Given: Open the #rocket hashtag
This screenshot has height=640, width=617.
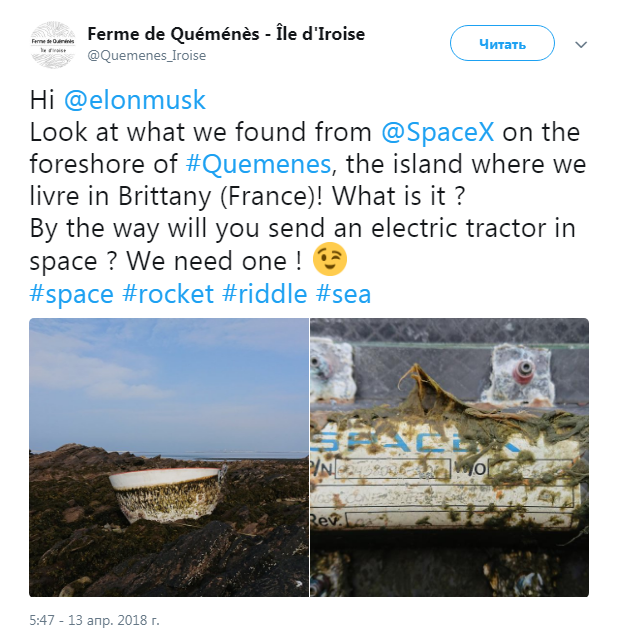Looking at the screenshot, I should click(x=168, y=294).
